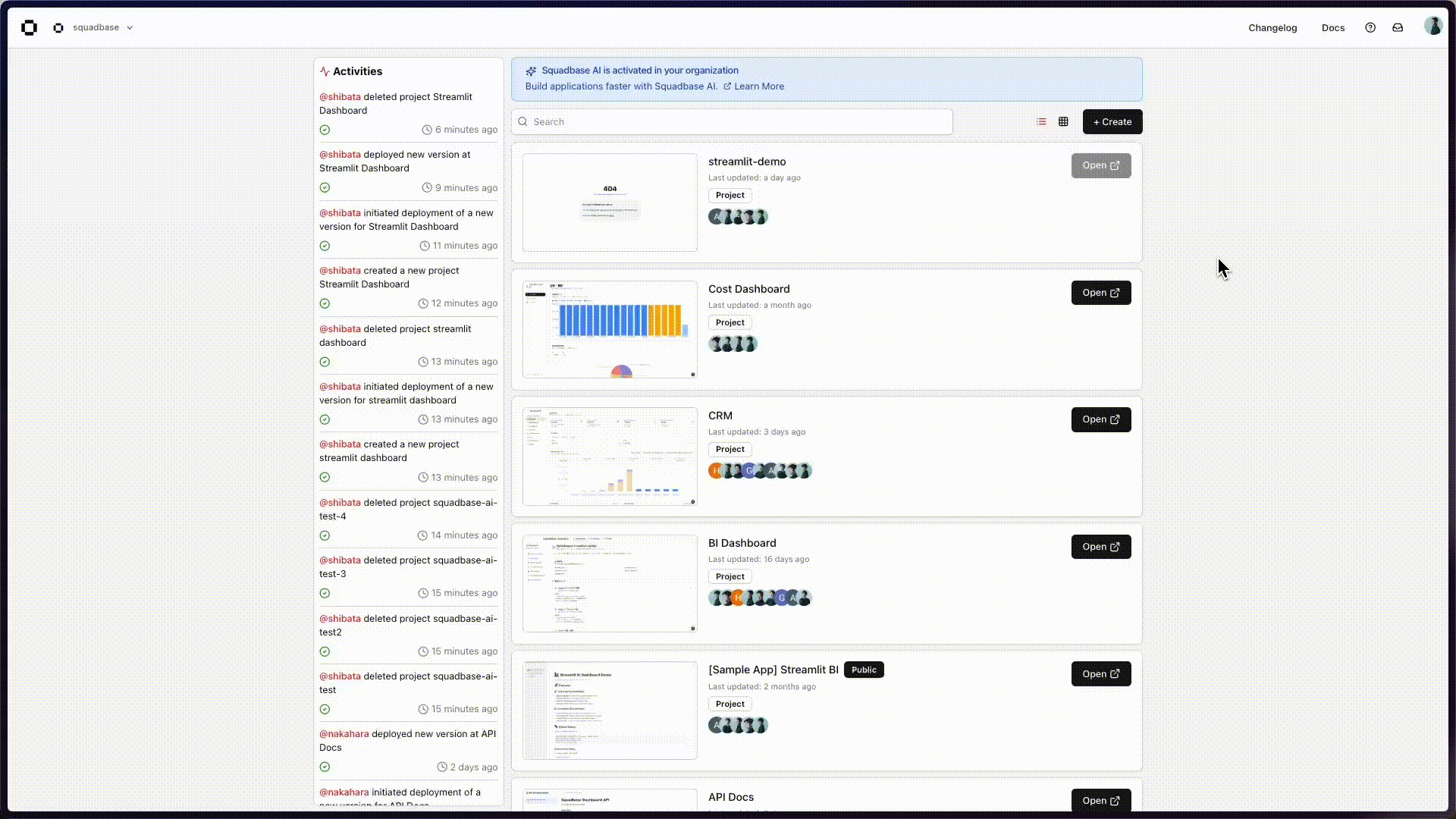Click the orange H avatar on CRM
The height and width of the screenshot is (819, 1456).
[x=715, y=471]
